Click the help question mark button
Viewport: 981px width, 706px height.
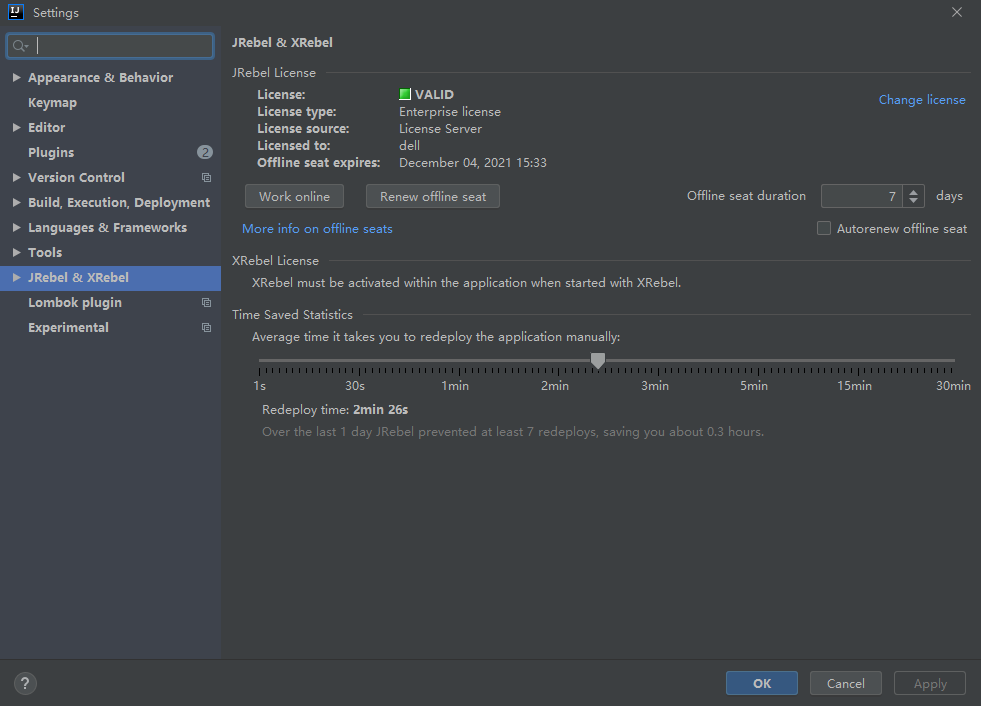25,683
